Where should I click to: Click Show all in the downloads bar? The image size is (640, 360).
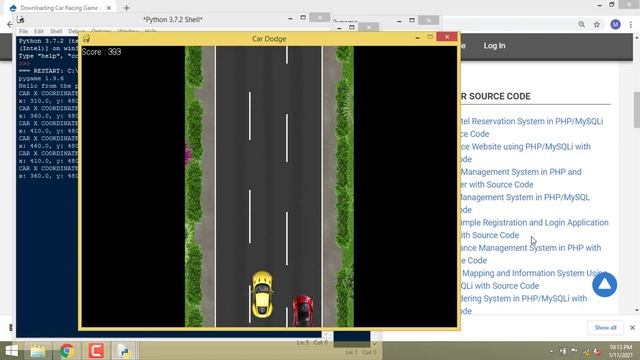(x=605, y=327)
